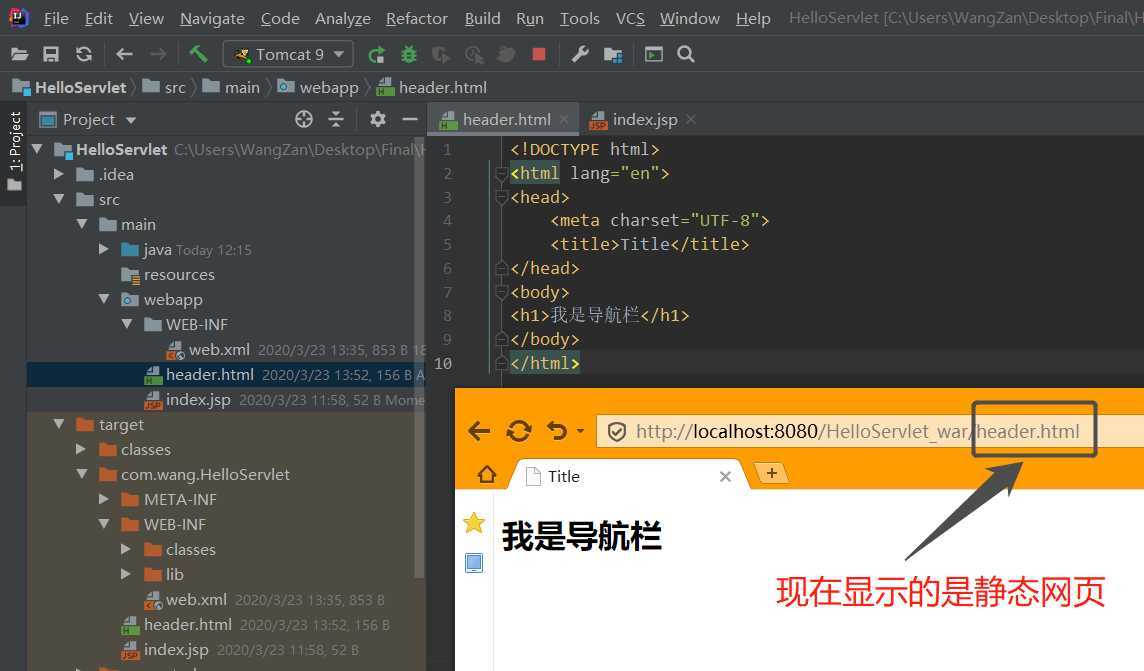The image size is (1144, 671).
Task: Navigate back with the left arrow icon
Action: (124, 54)
